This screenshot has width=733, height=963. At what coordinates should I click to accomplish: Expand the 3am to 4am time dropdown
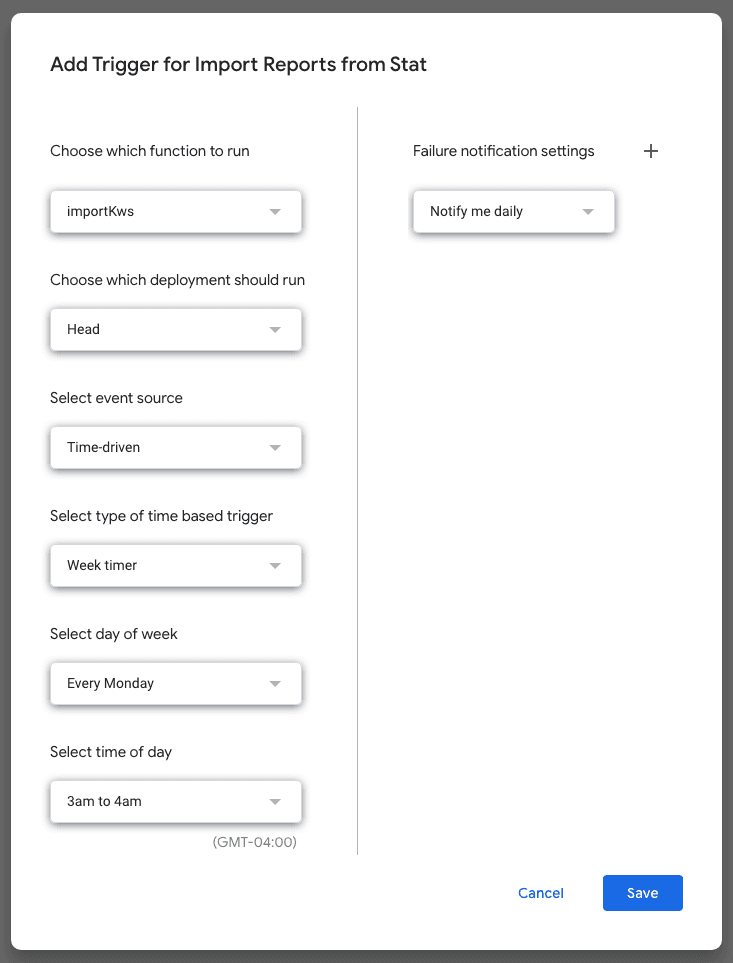(176, 801)
